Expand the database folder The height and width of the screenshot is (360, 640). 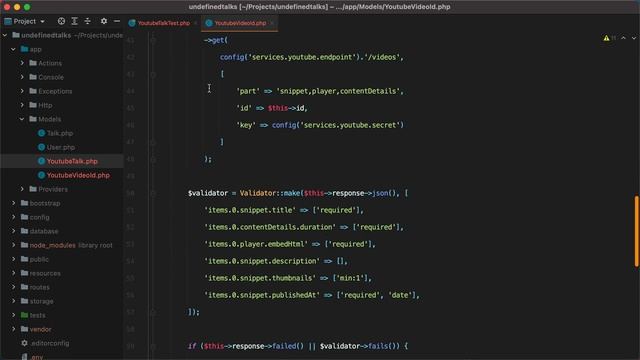point(14,231)
